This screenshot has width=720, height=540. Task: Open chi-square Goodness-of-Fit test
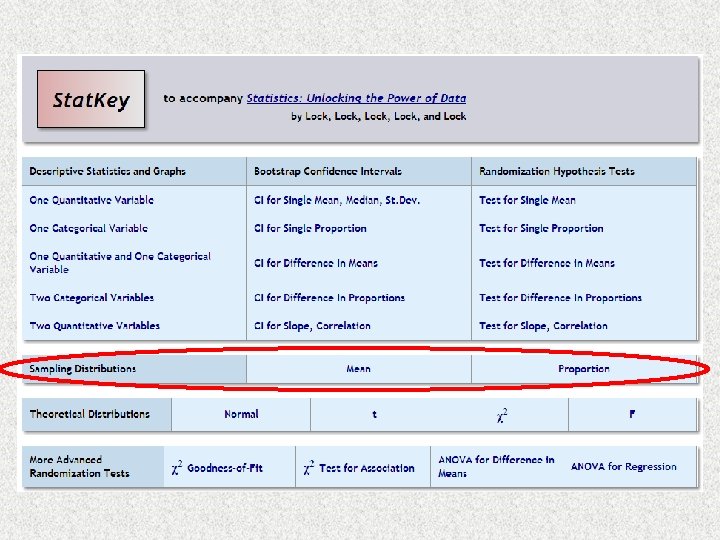pyautogui.click(x=217, y=467)
